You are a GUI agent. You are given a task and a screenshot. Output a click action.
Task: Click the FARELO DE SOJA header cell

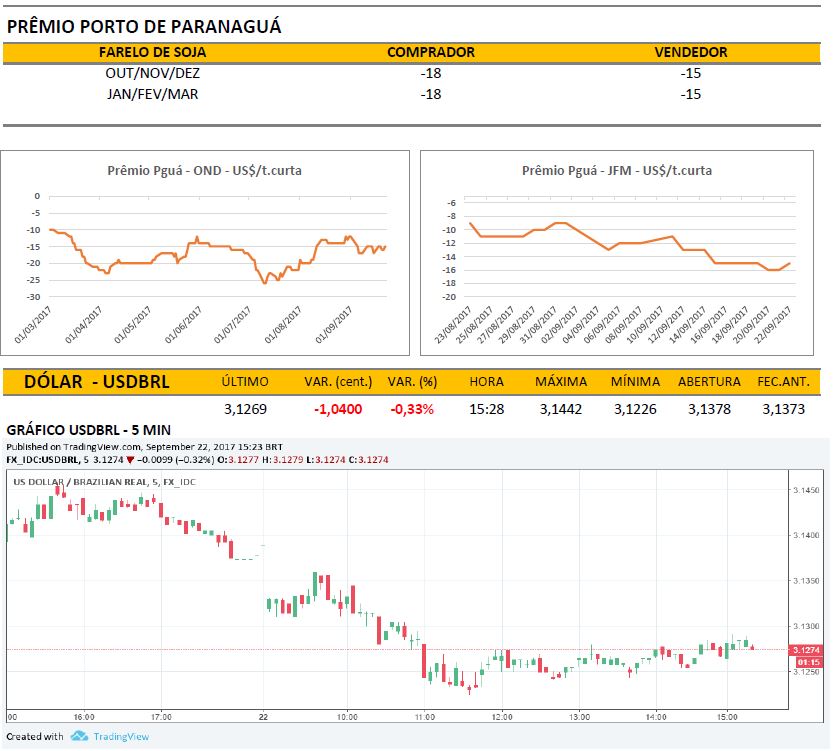[146, 52]
